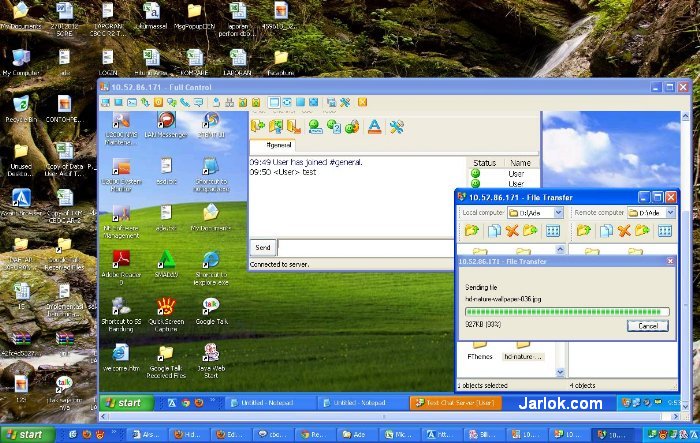The width and height of the screenshot is (700, 443).
Task: Click the copy icon in Remote computer pane
Action: pos(606,231)
